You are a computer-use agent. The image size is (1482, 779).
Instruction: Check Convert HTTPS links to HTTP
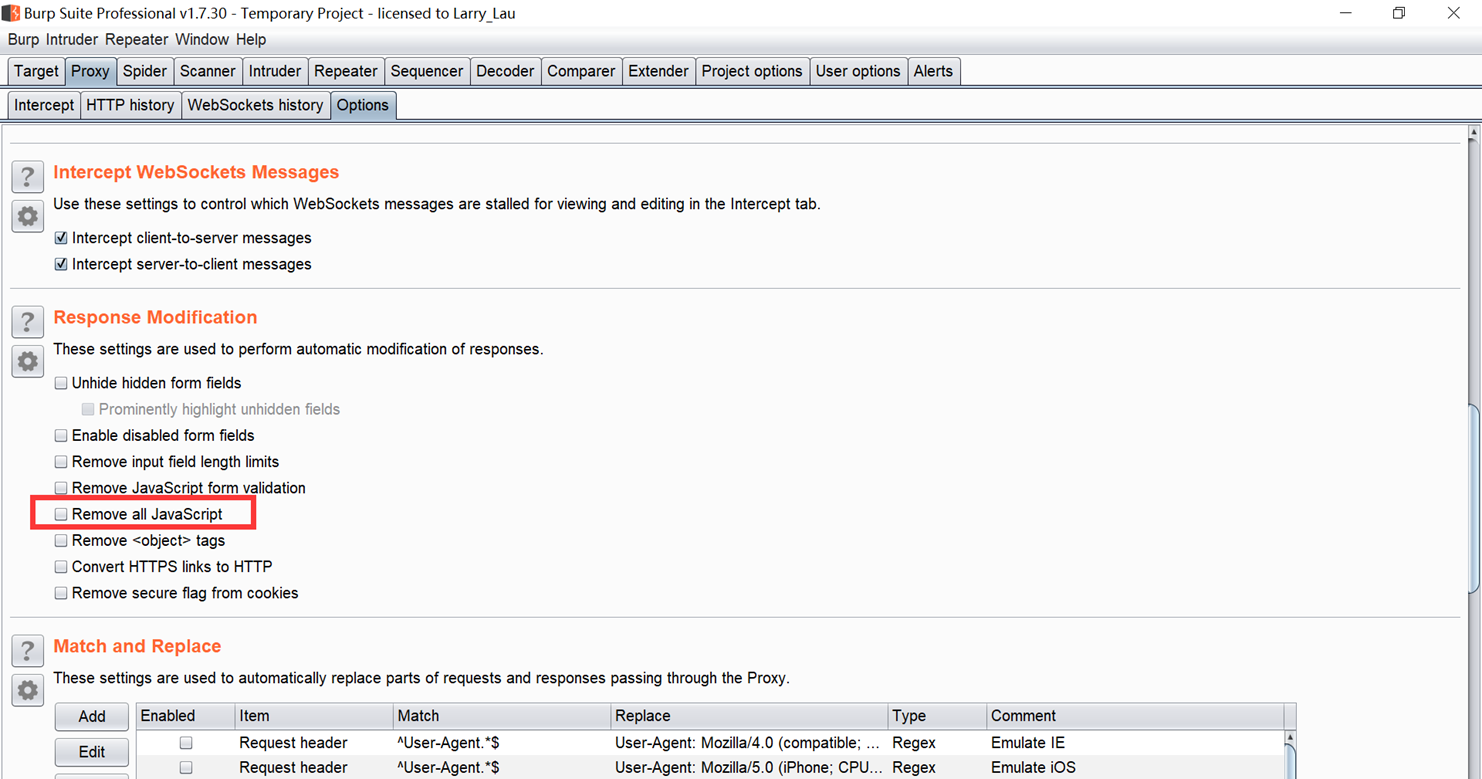[x=61, y=567]
